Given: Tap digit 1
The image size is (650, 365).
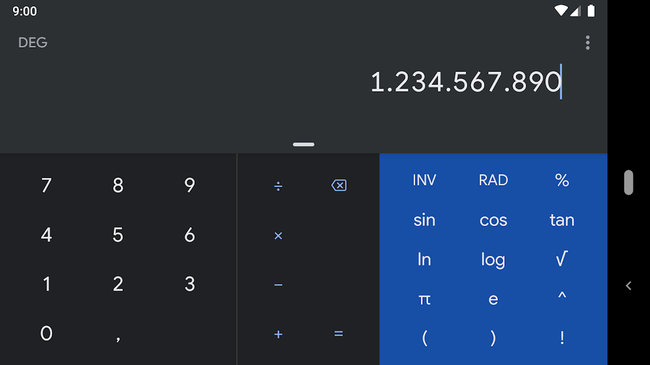Looking at the screenshot, I should point(46,284).
